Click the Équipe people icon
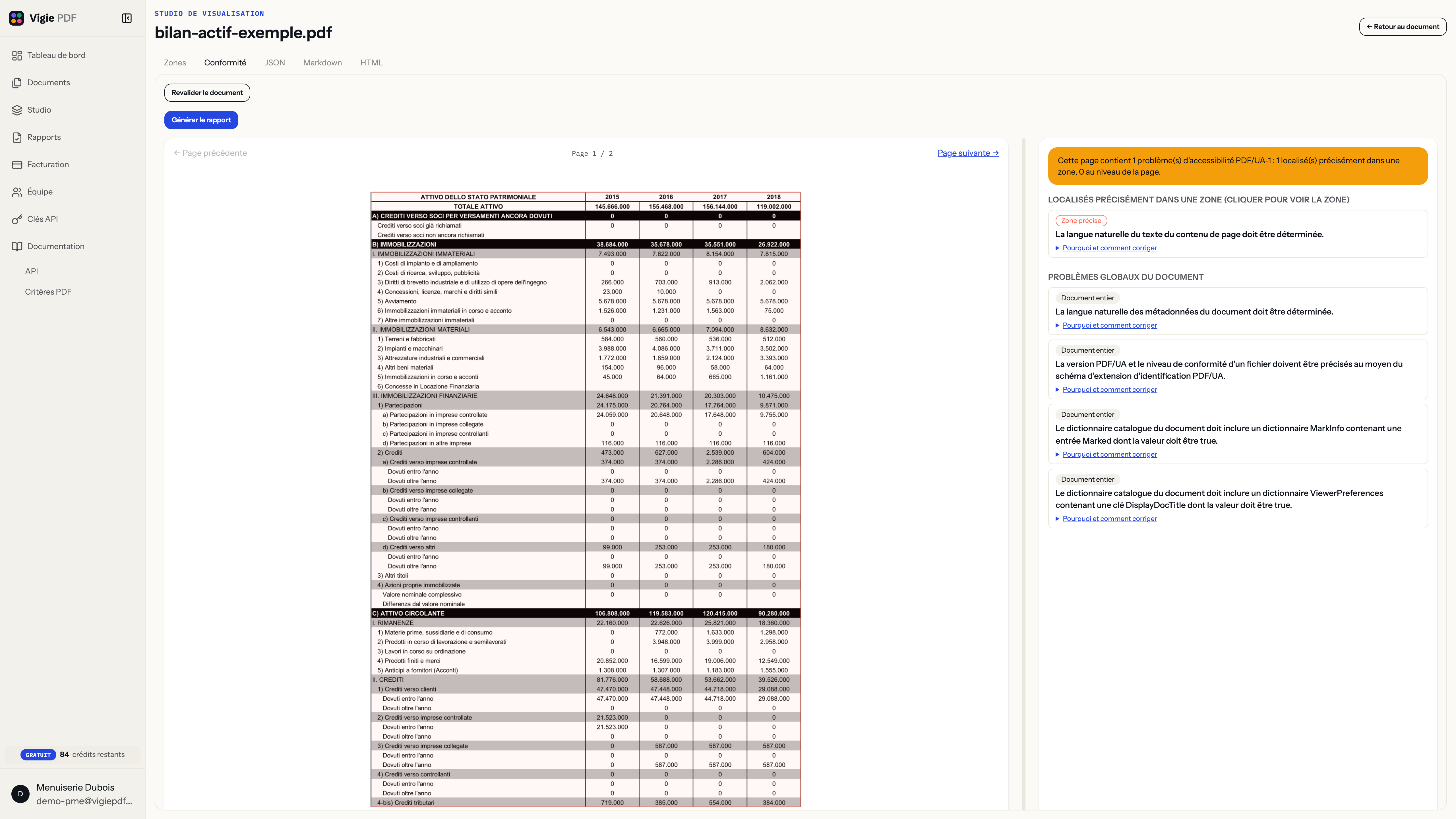Viewport: 1456px width, 819px height. coord(17,192)
